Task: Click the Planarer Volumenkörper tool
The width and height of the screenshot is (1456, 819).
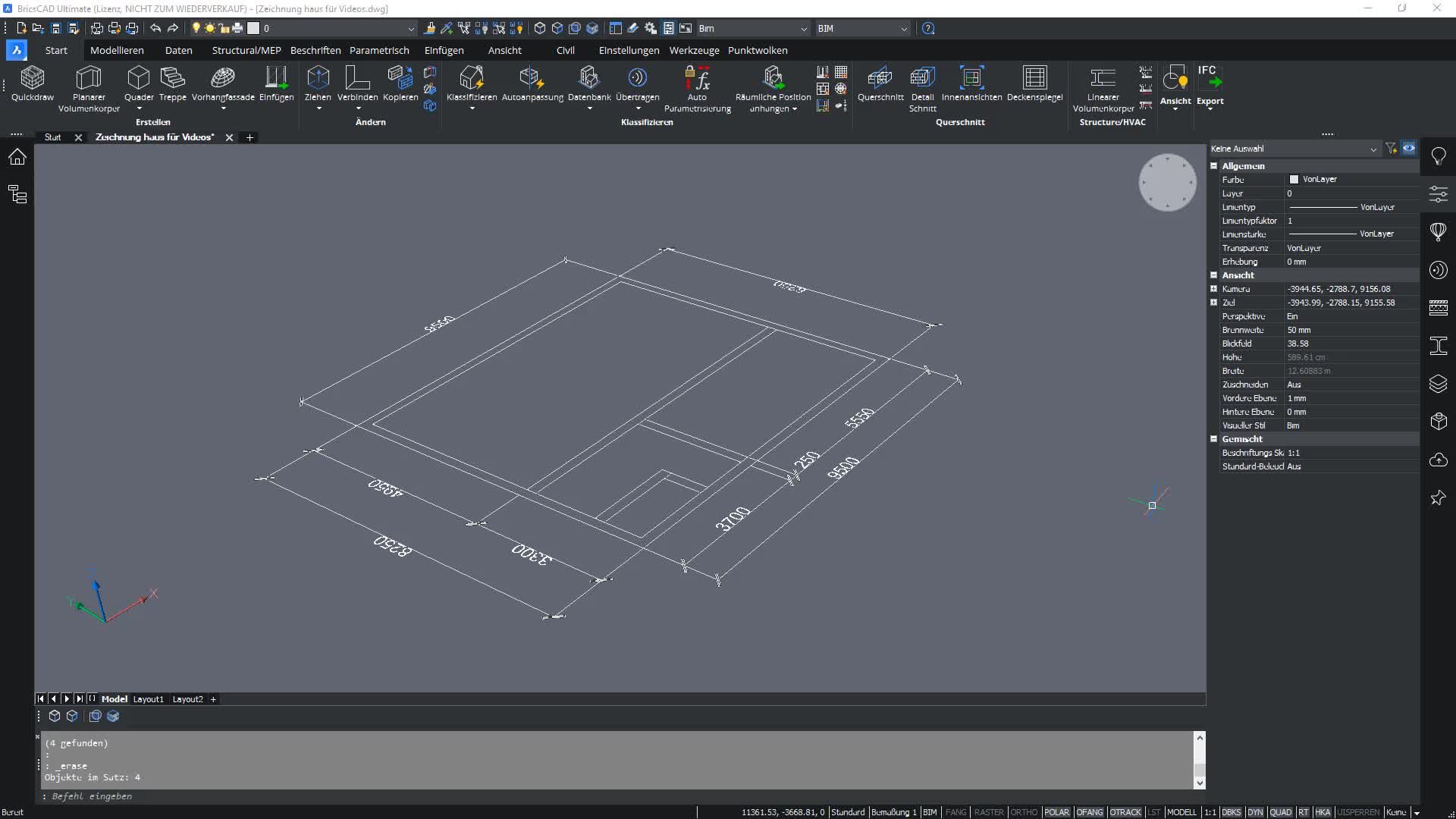Action: tap(89, 89)
